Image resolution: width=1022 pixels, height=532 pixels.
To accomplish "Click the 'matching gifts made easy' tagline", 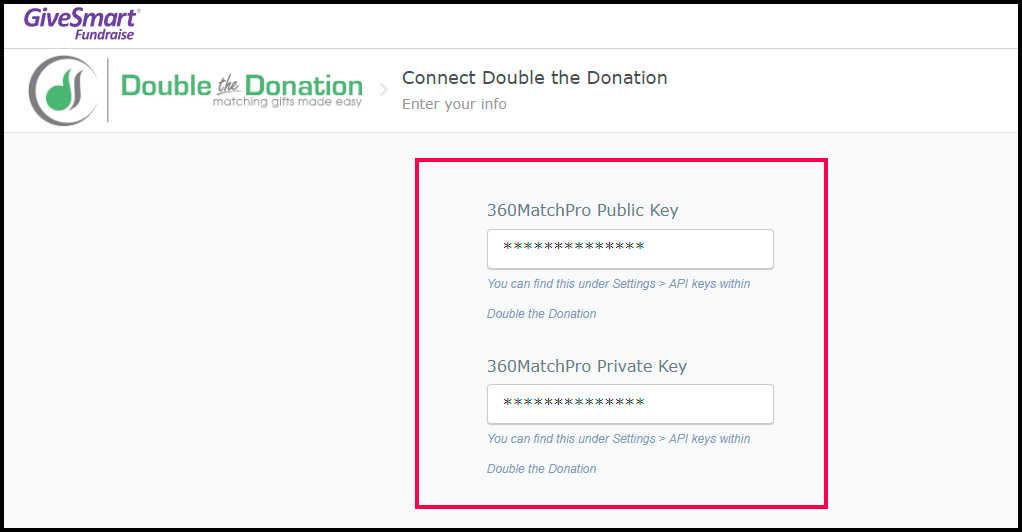I will (x=287, y=102).
